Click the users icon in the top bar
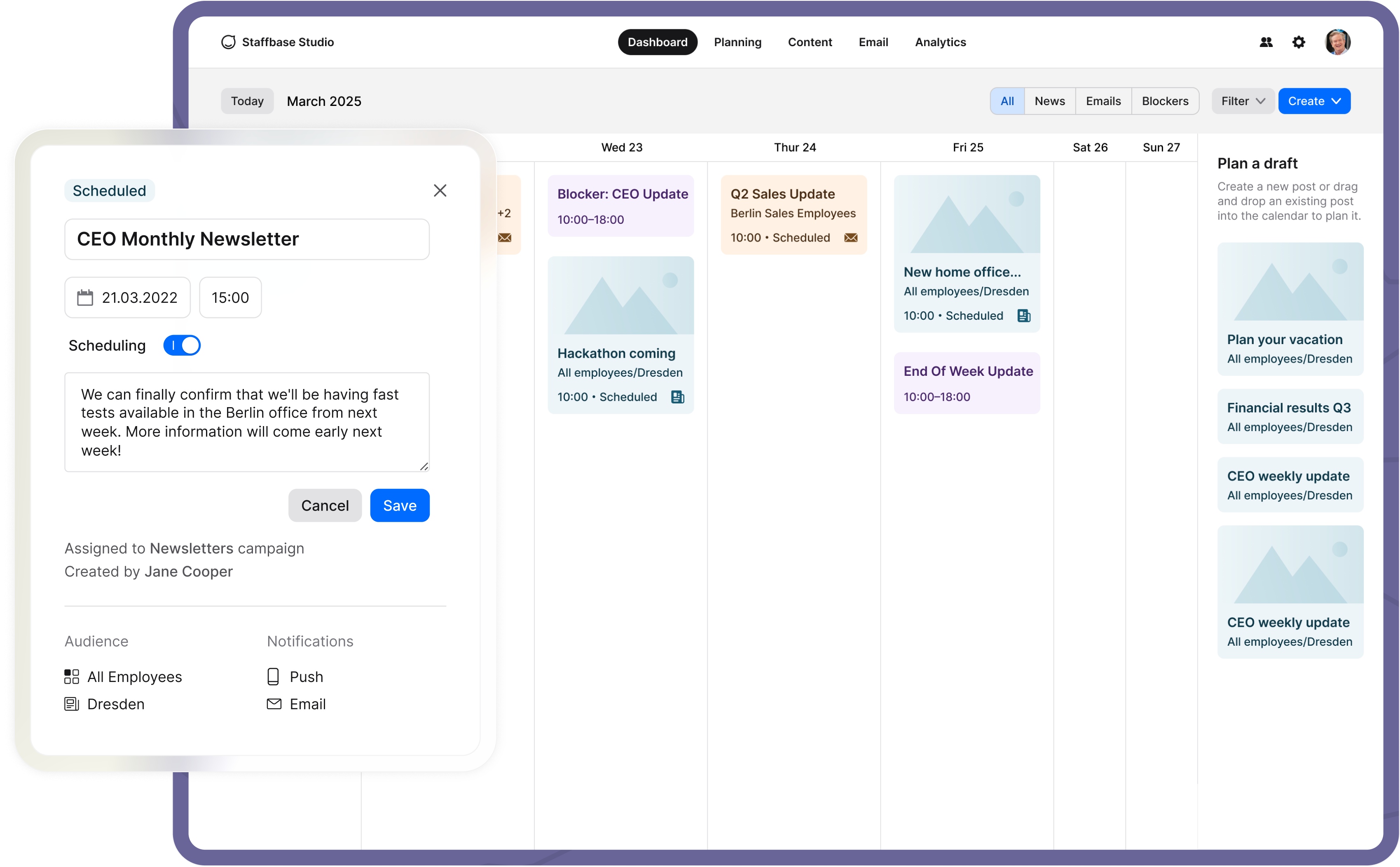The image size is (1400, 867). point(1267,42)
